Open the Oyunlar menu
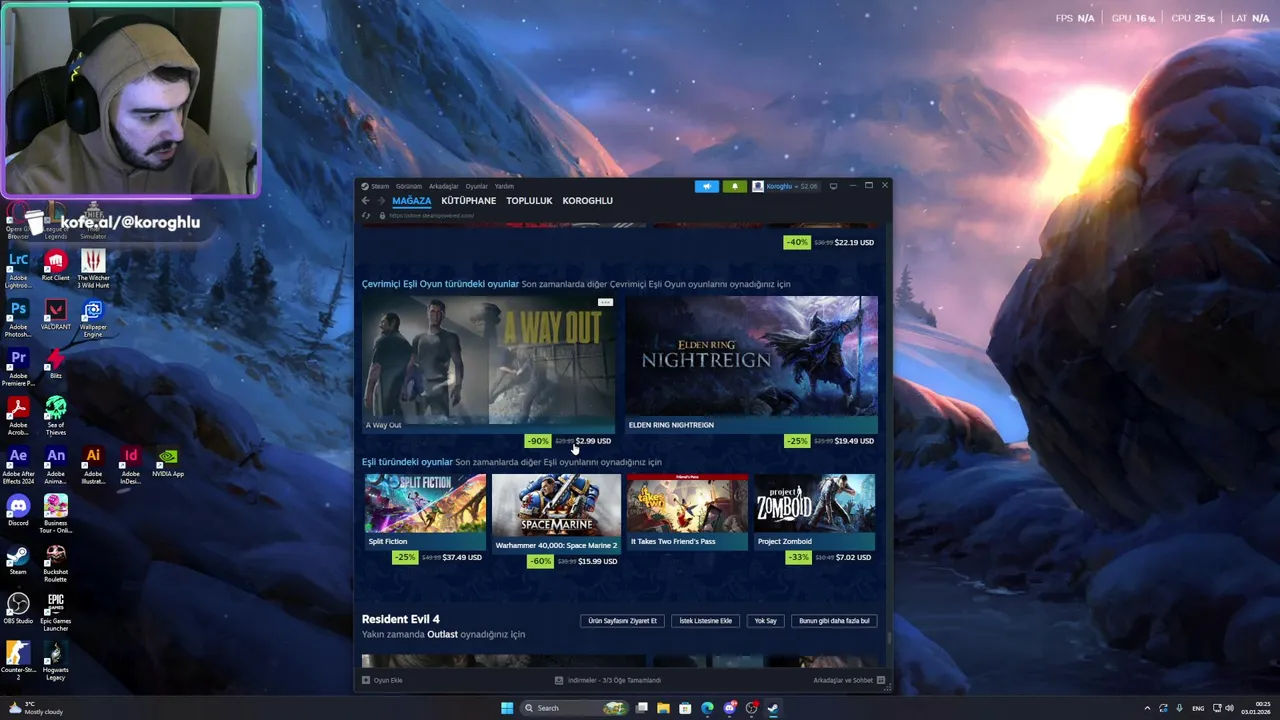Screen dimensions: 1280x720 click(476, 186)
